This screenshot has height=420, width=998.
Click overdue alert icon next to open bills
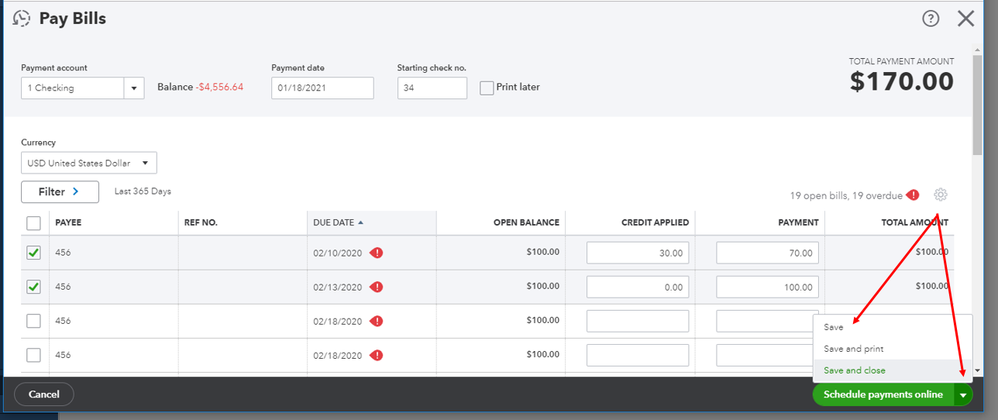[913, 195]
